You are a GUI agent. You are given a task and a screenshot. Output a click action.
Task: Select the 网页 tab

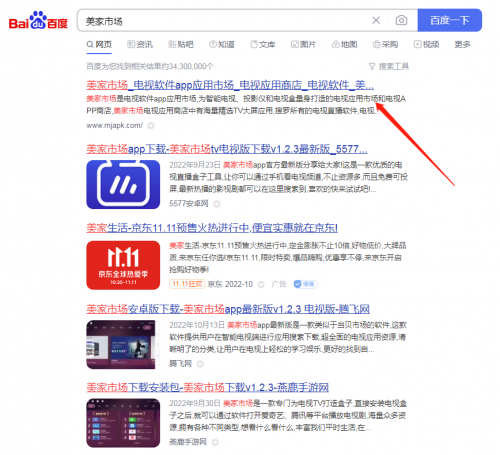point(99,44)
